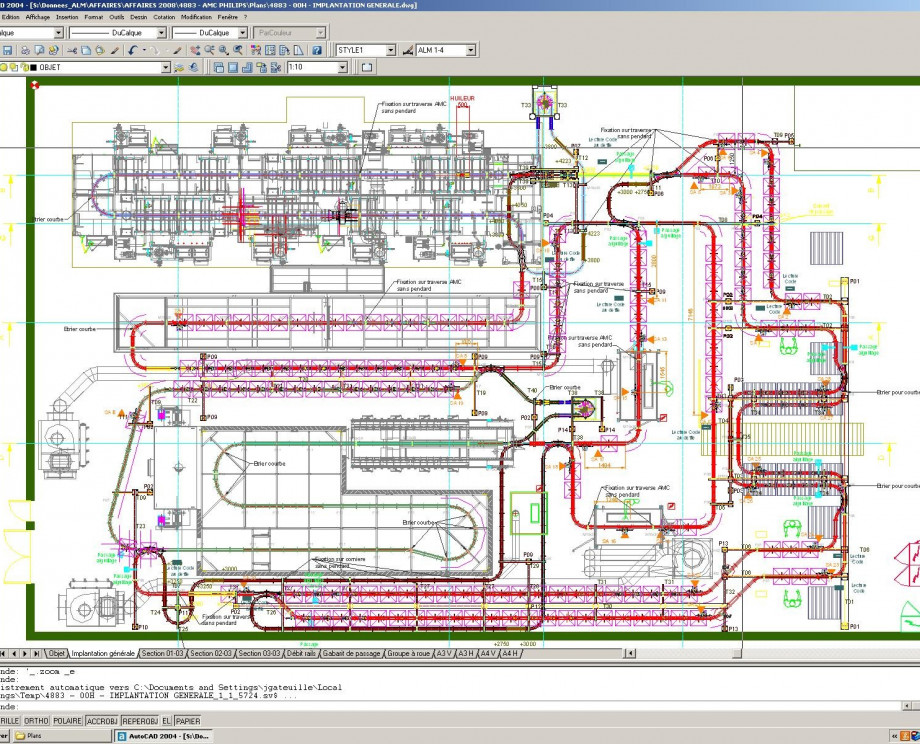Viewport: 920px width, 744px height.
Task: Open the Dessin menu
Action: [139, 17]
